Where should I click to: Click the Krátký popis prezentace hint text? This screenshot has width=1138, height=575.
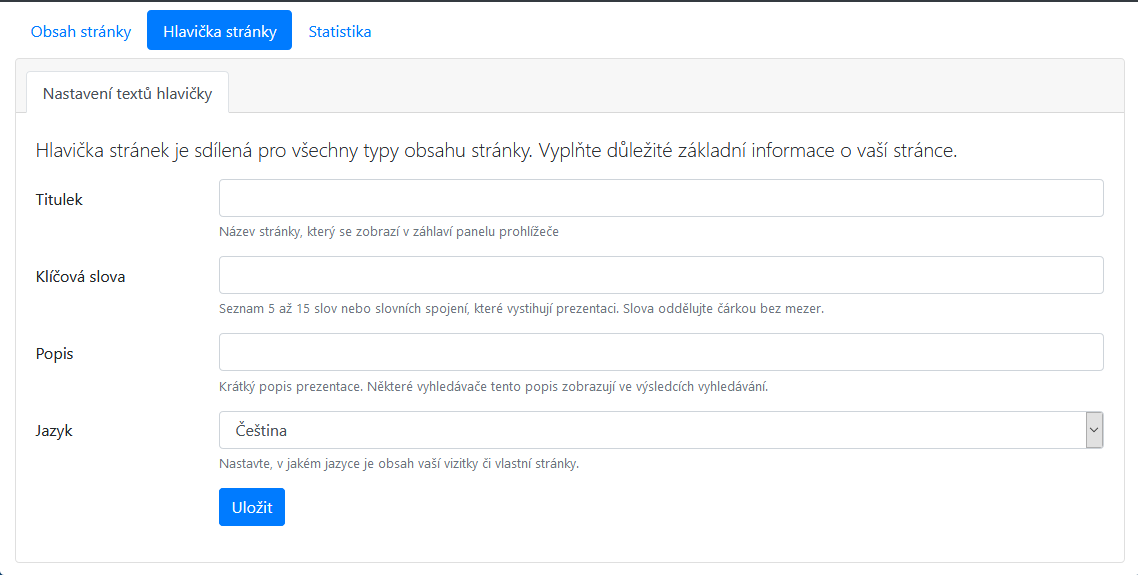(493, 386)
